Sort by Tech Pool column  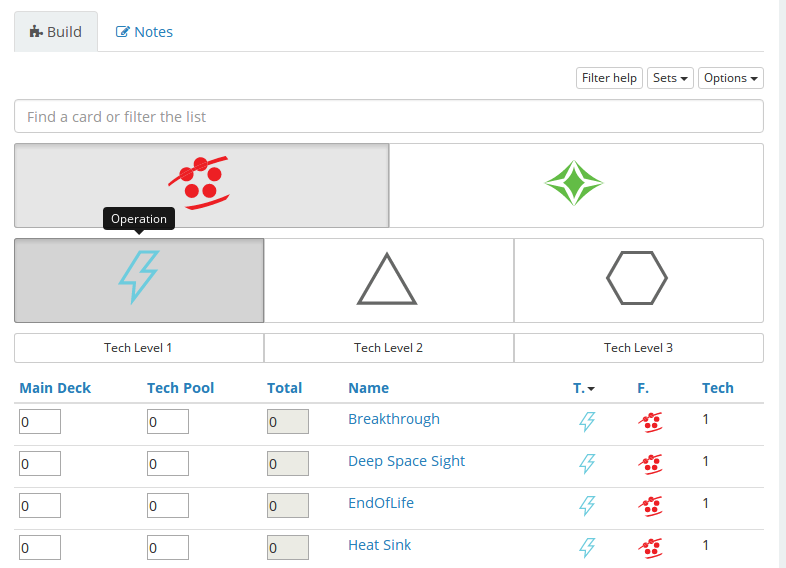[x=180, y=388]
